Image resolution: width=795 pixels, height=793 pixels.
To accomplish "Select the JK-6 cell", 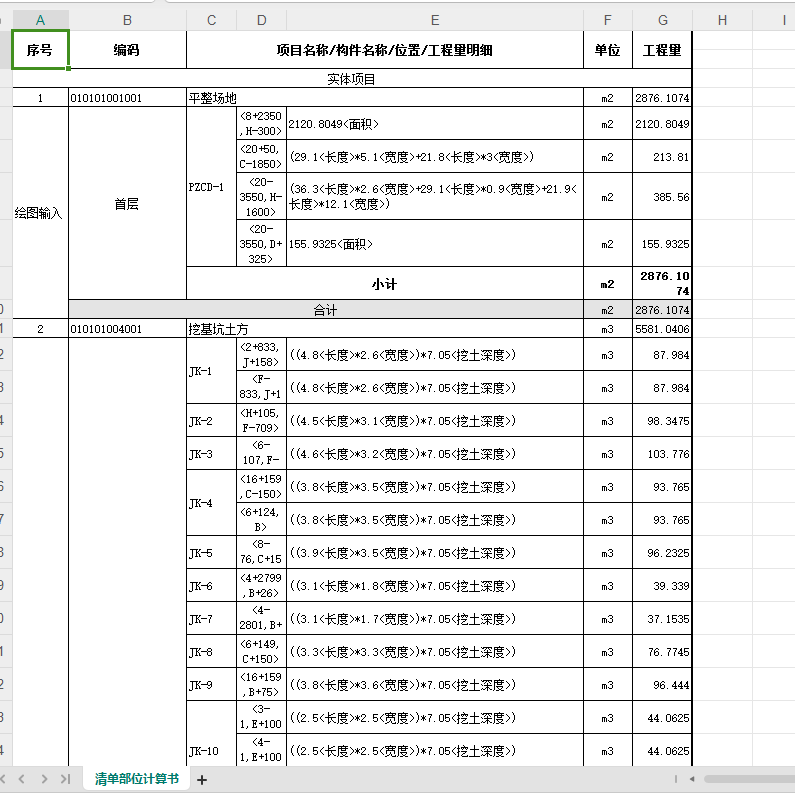I will (211, 586).
